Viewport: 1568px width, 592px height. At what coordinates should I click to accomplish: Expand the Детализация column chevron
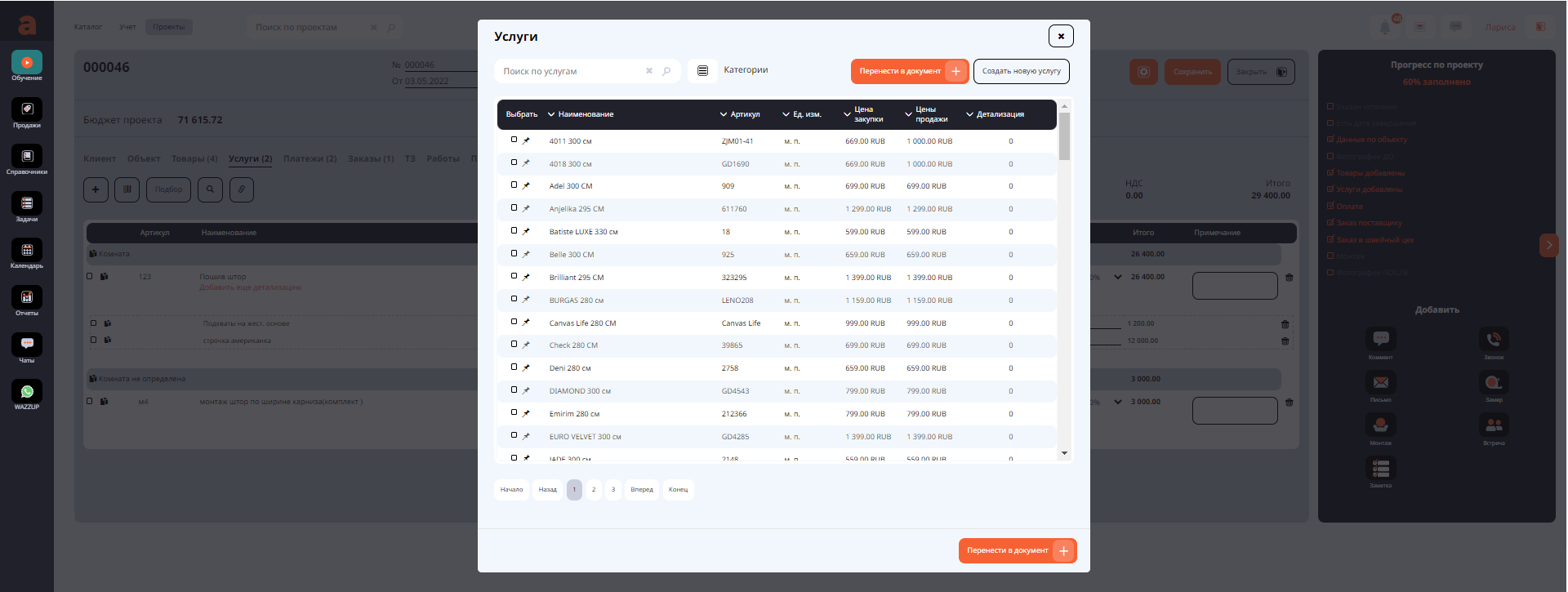click(969, 114)
